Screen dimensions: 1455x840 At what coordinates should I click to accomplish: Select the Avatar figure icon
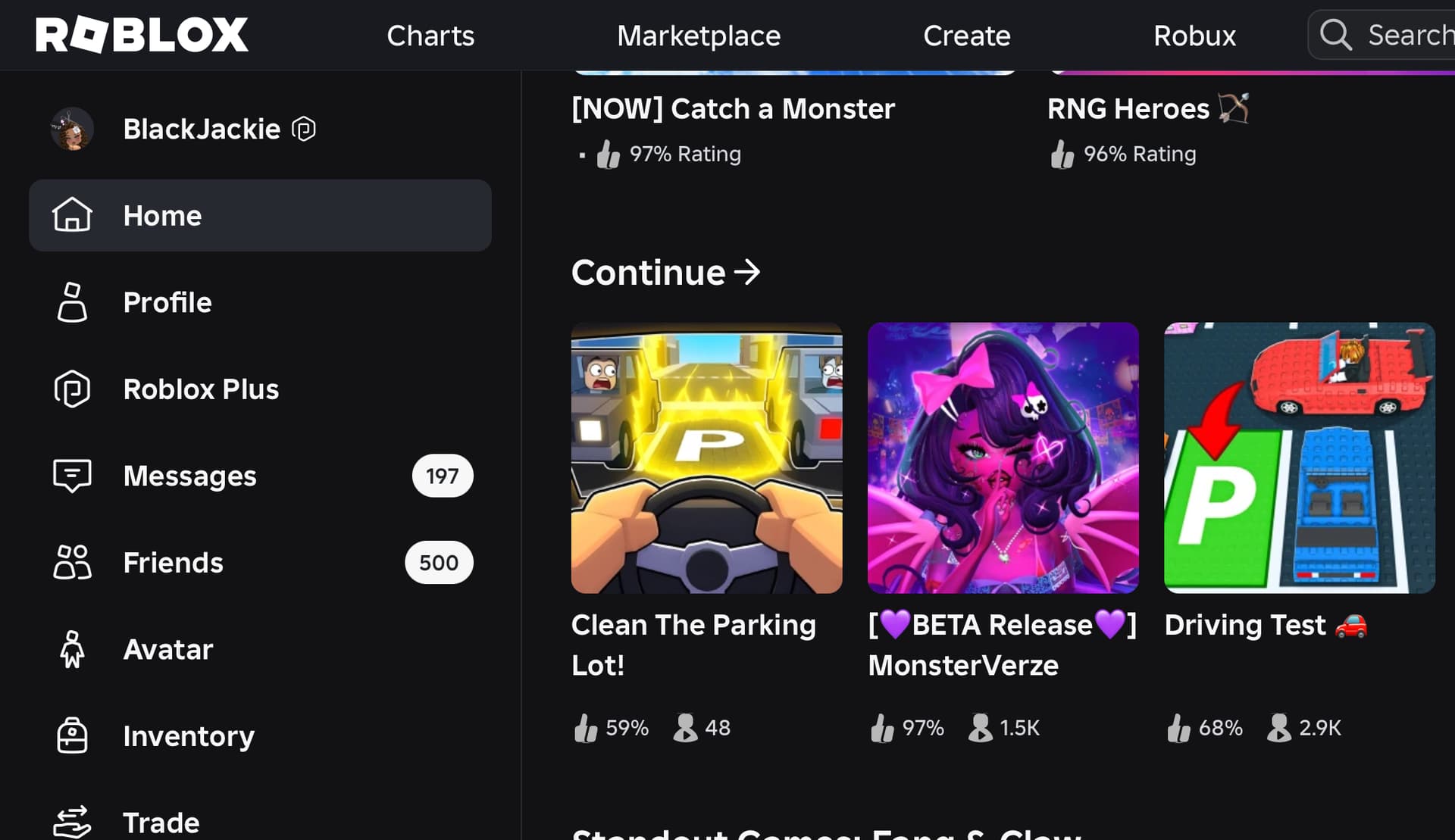72,649
